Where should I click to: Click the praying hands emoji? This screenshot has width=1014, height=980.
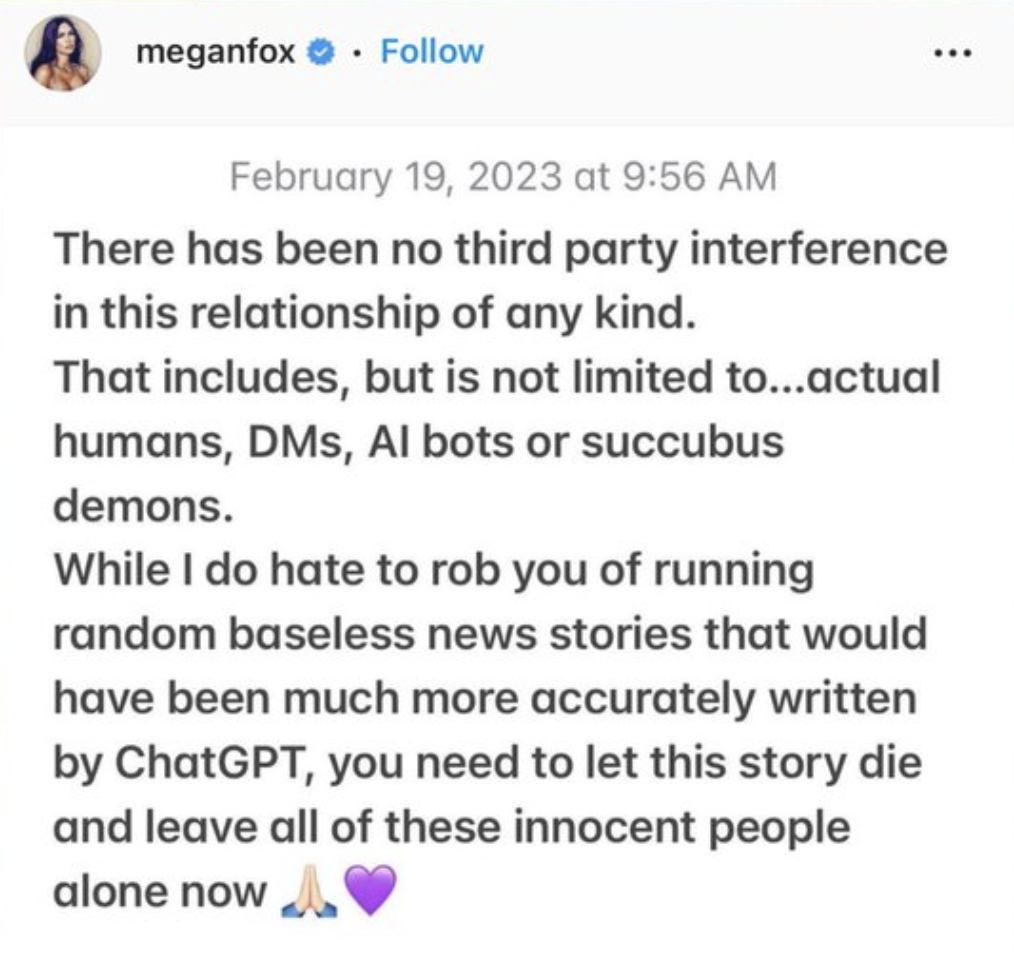pyautogui.click(x=308, y=890)
